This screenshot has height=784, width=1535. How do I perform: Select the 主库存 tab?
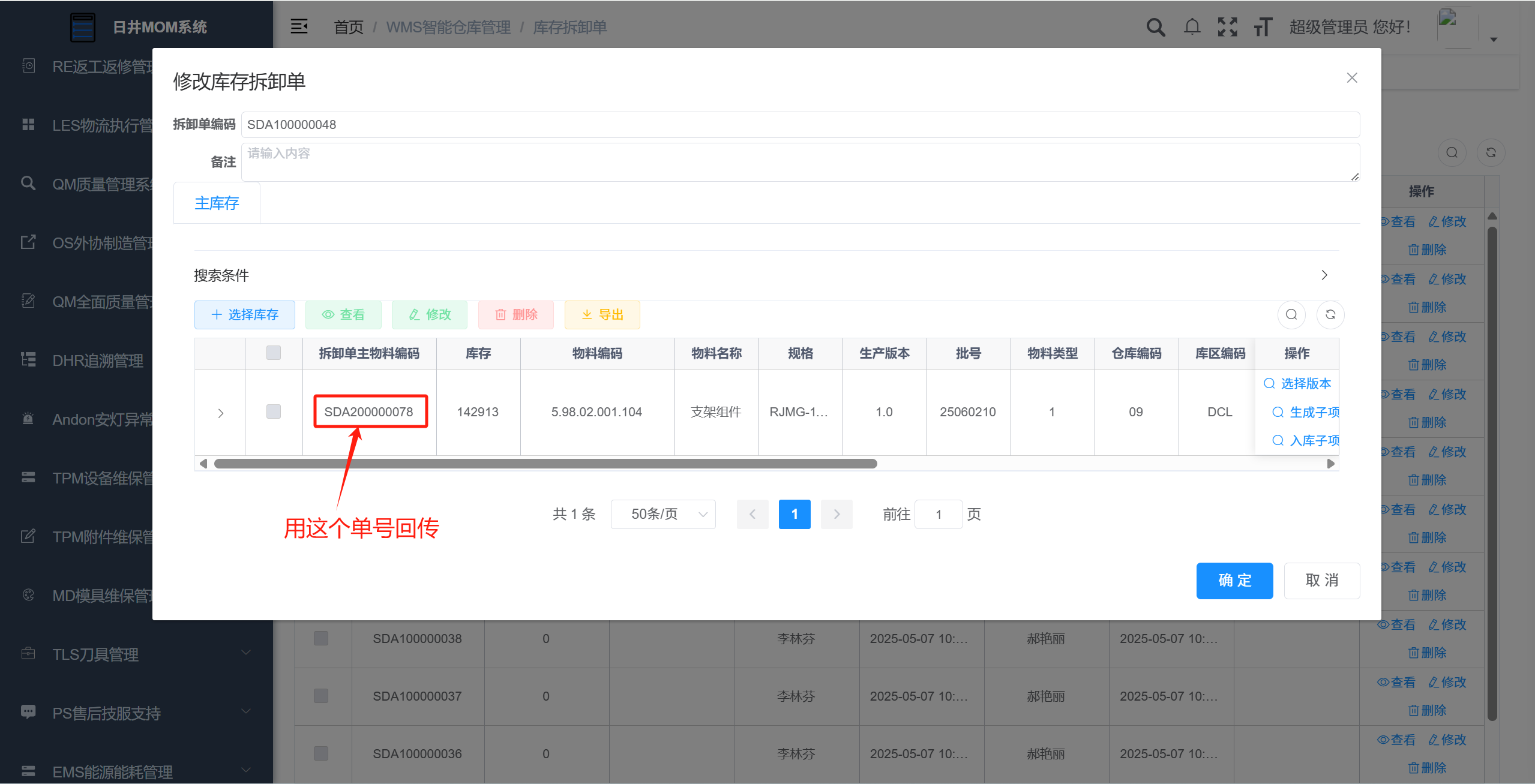[x=217, y=203]
